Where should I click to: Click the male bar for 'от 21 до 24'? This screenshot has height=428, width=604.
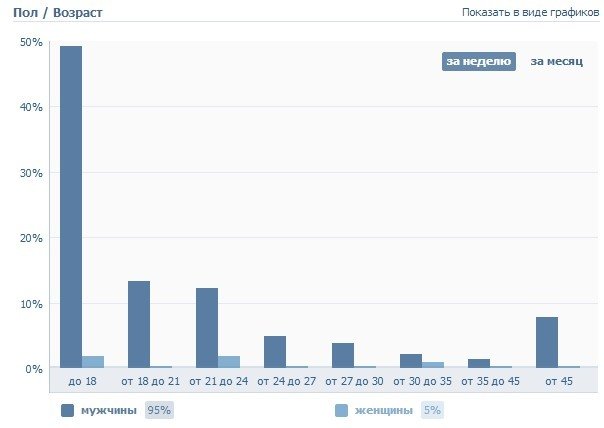coord(207,328)
